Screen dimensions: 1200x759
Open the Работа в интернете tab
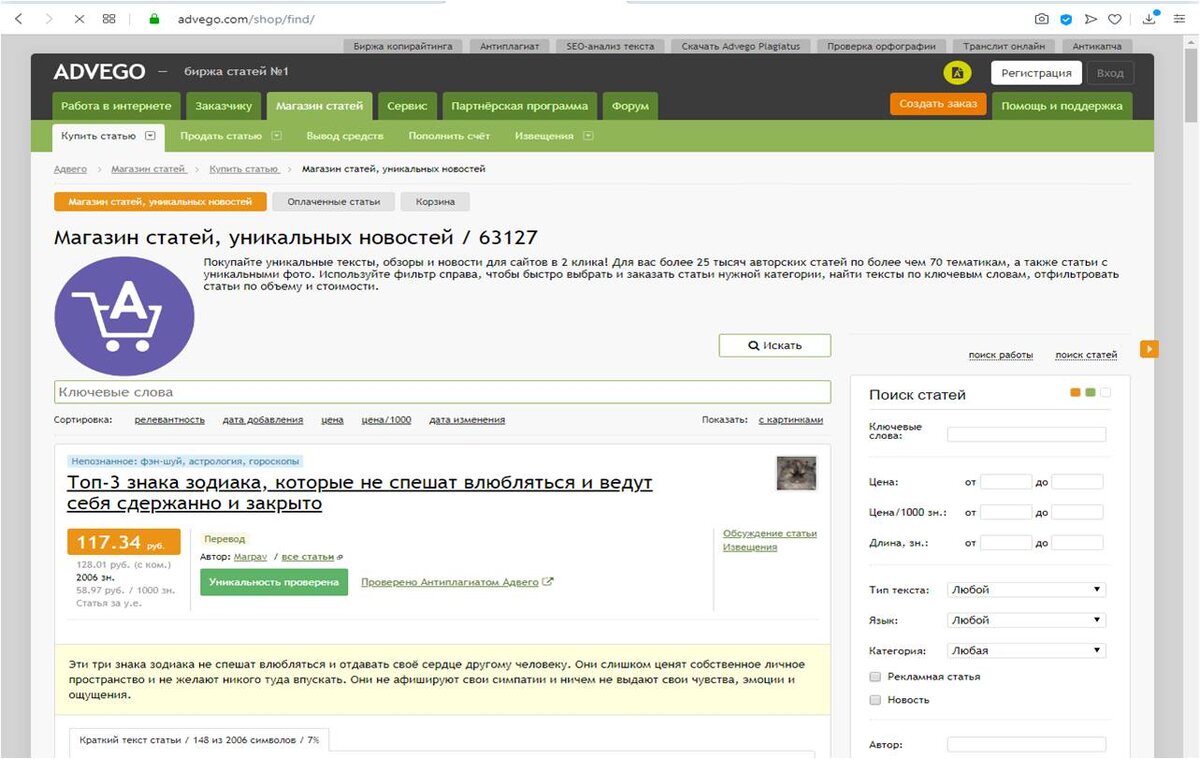point(116,106)
